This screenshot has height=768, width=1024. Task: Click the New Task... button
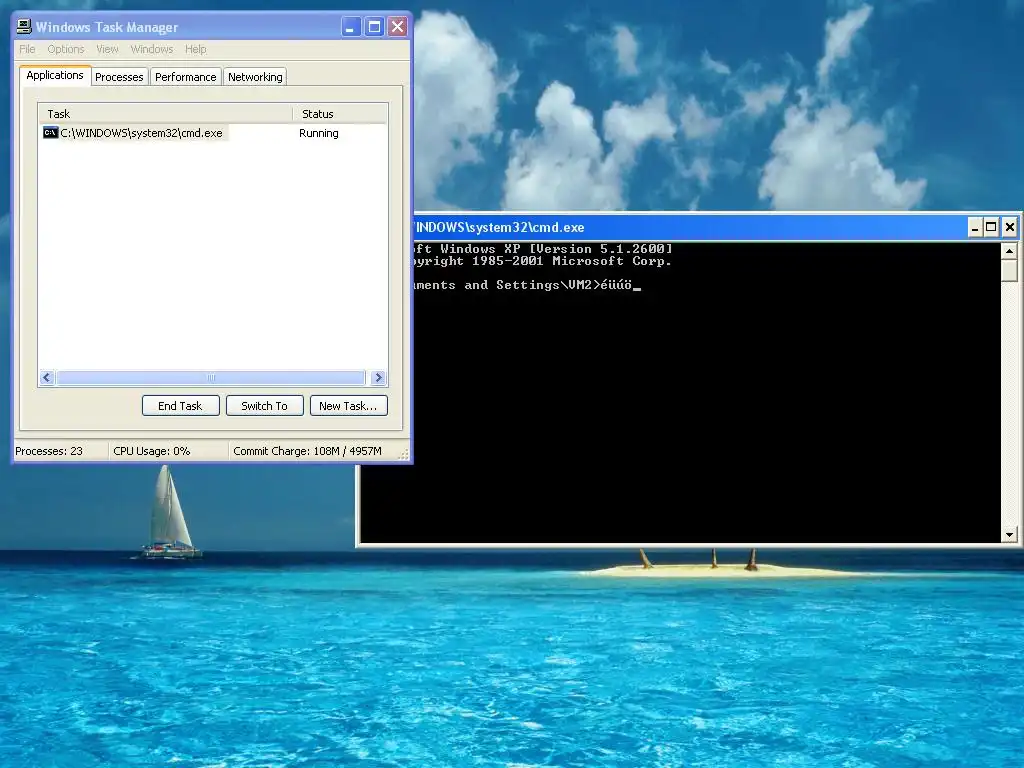(348, 406)
